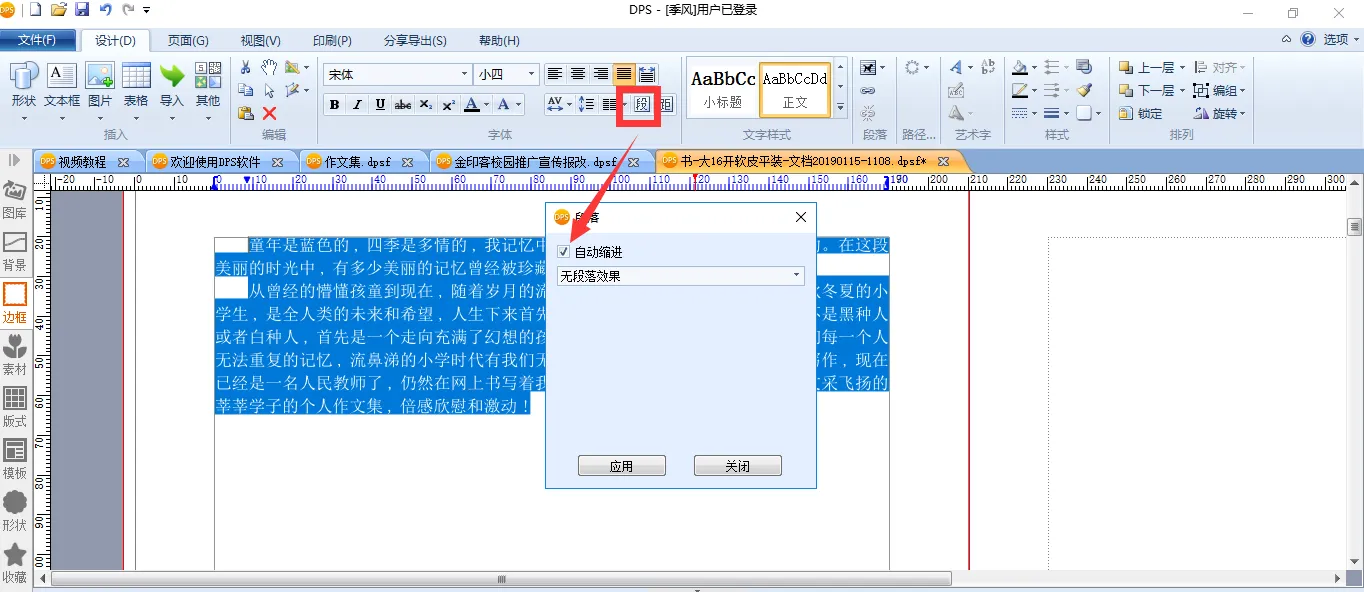Image resolution: width=1364 pixels, height=592 pixels.
Task: Open the 旋转 rotate dropdown
Action: (x=1242, y=113)
